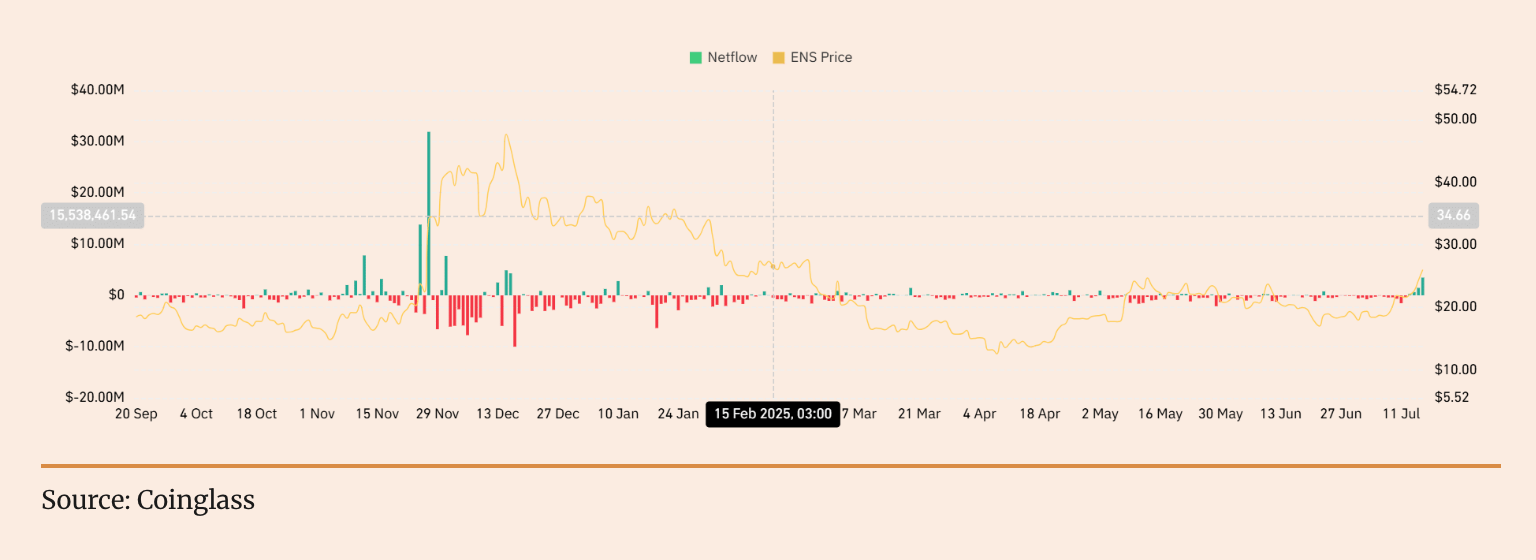Click the 11 Jul date label

tap(1401, 414)
